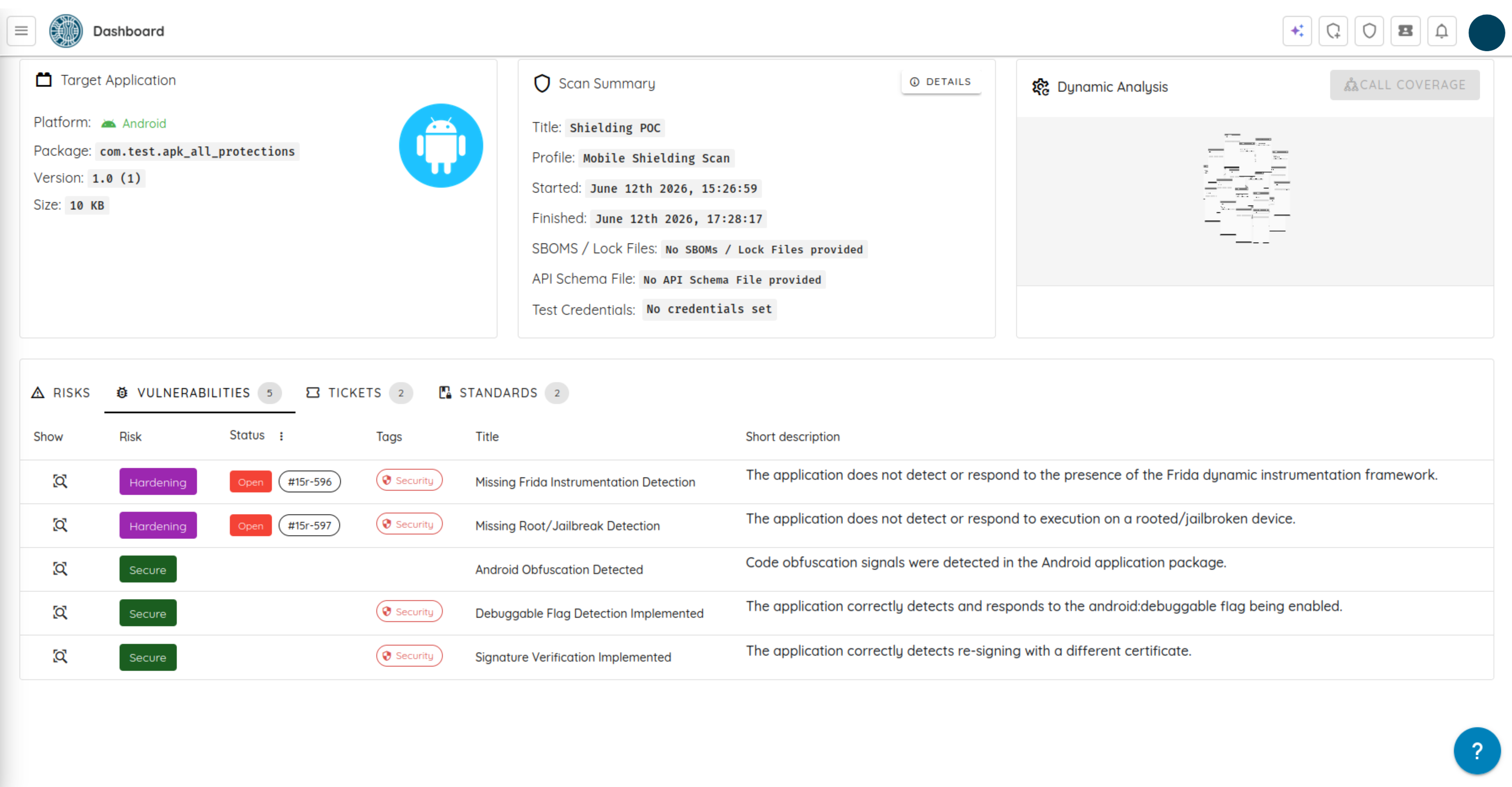
Task: Click the version value 1.0 (1)
Action: click(116, 178)
